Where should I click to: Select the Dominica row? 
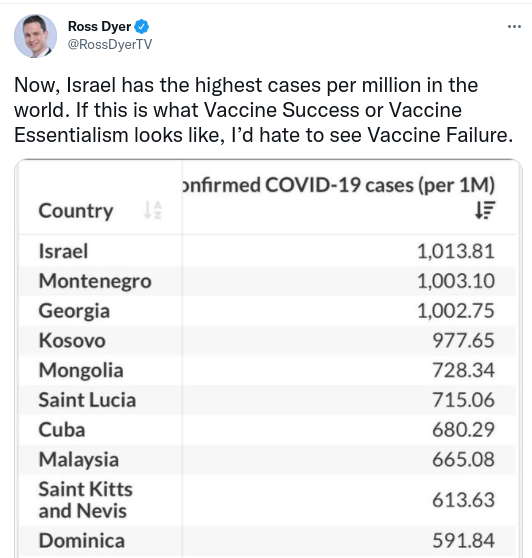tap(267, 541)
